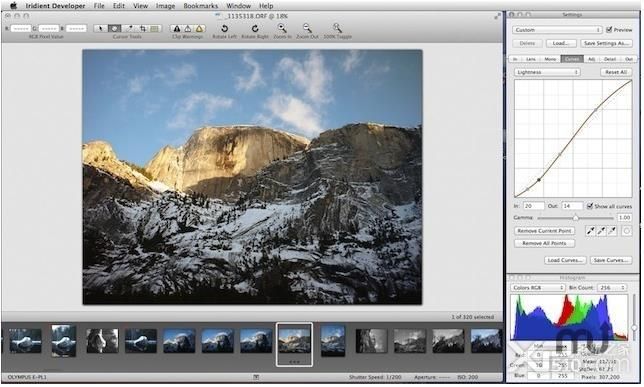This screenshot has width=644, height=387.
Task: Select the selected curve control point
Action: 539,180
